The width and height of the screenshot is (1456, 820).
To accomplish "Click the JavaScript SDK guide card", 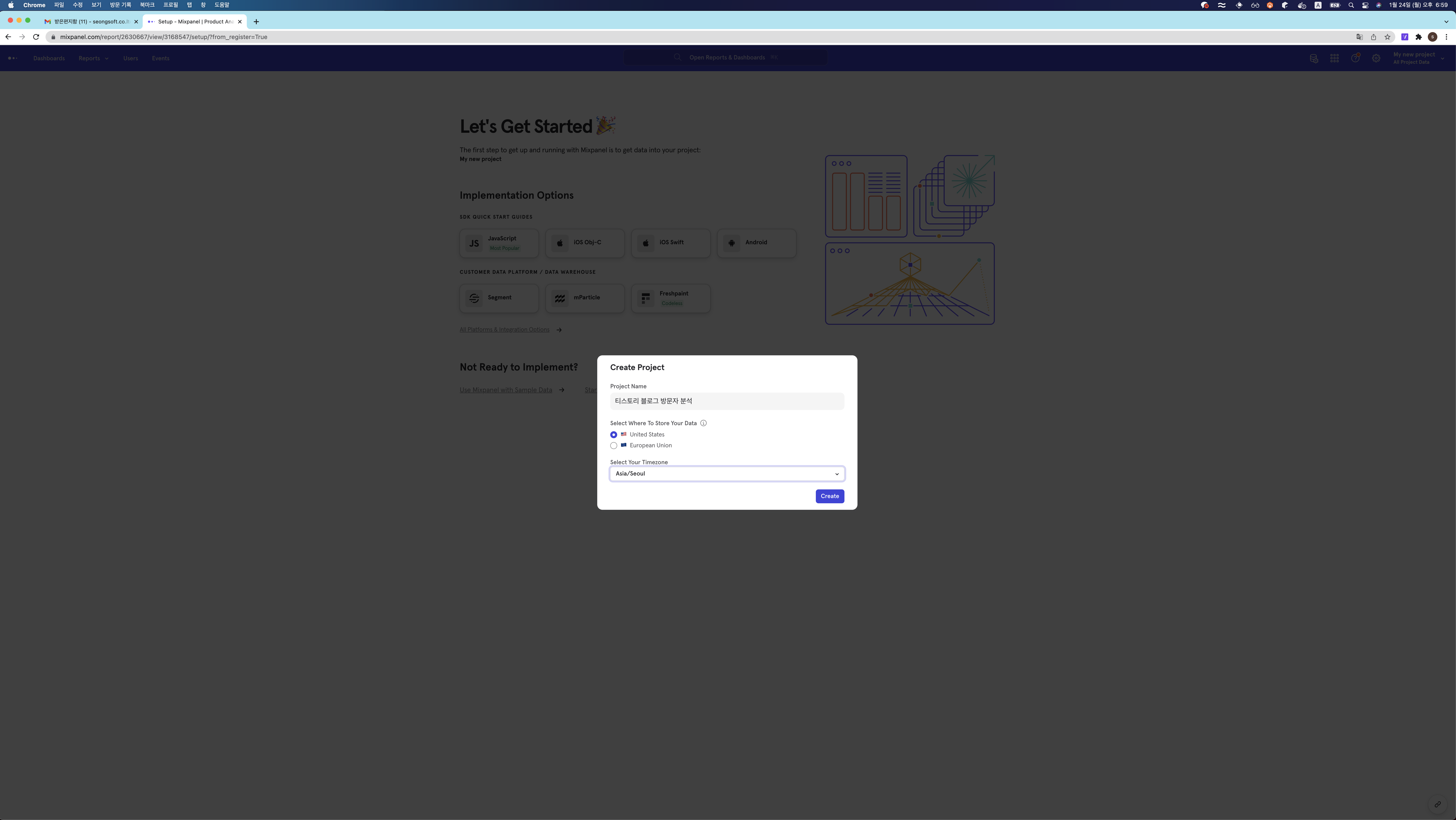I will tap(499, 243).
